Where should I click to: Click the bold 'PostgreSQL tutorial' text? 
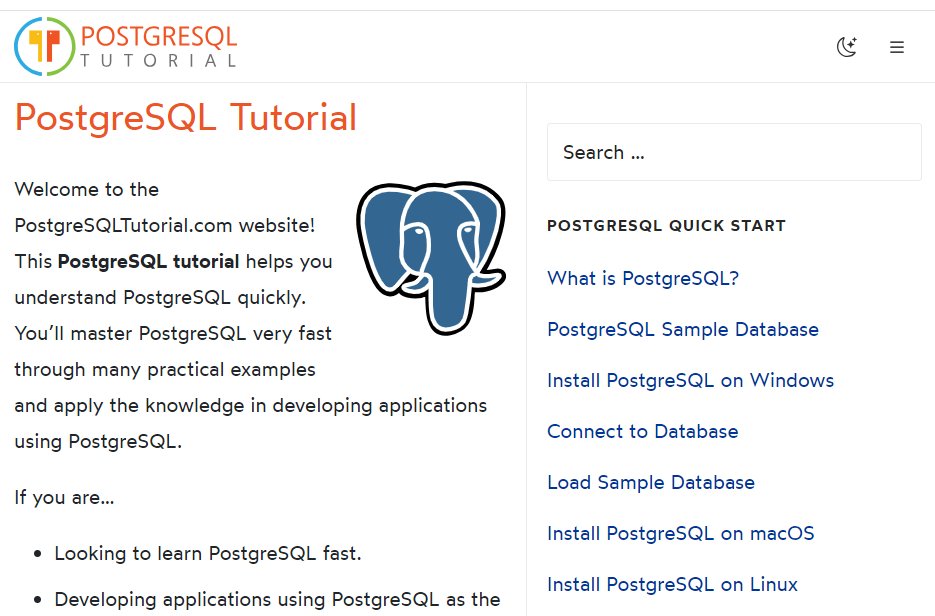[x=148, y=261]
